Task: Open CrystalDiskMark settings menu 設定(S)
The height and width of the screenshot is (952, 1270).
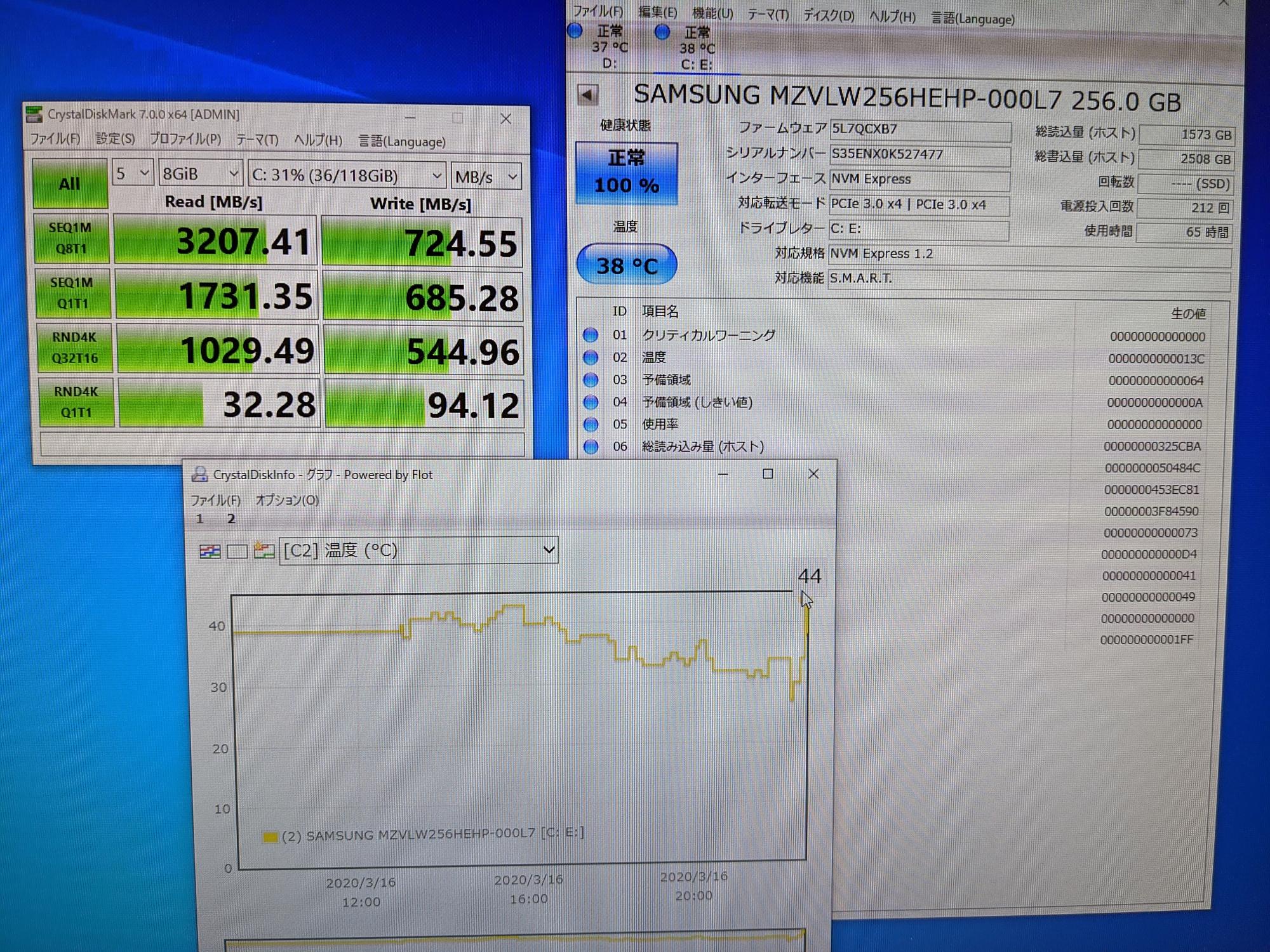Action: [115, 139]
